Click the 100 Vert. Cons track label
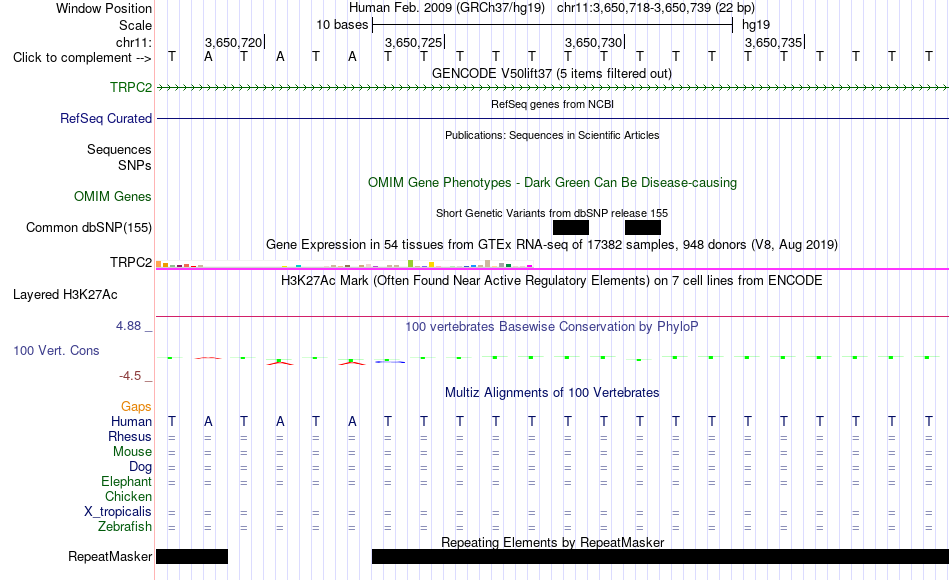 click(x=56, y=350)
